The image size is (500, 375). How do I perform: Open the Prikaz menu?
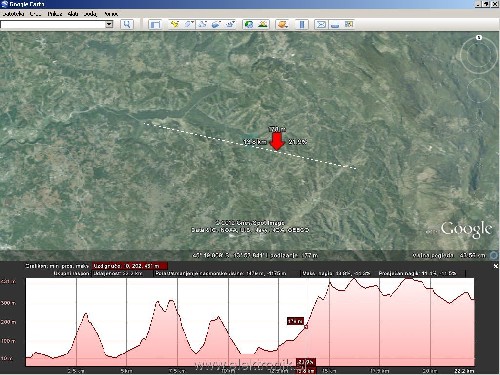pyautogui.click(x=55, y=14)
